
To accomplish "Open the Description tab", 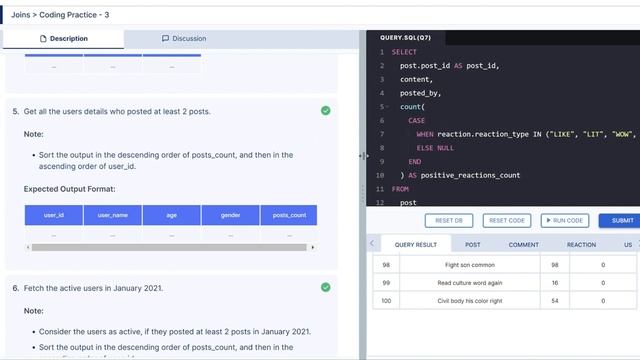I will [x=63, y=39].
